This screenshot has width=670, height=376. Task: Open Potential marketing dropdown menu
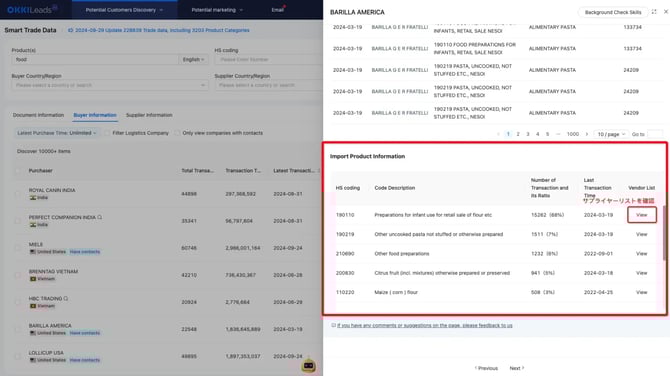[x=217, y=10]
